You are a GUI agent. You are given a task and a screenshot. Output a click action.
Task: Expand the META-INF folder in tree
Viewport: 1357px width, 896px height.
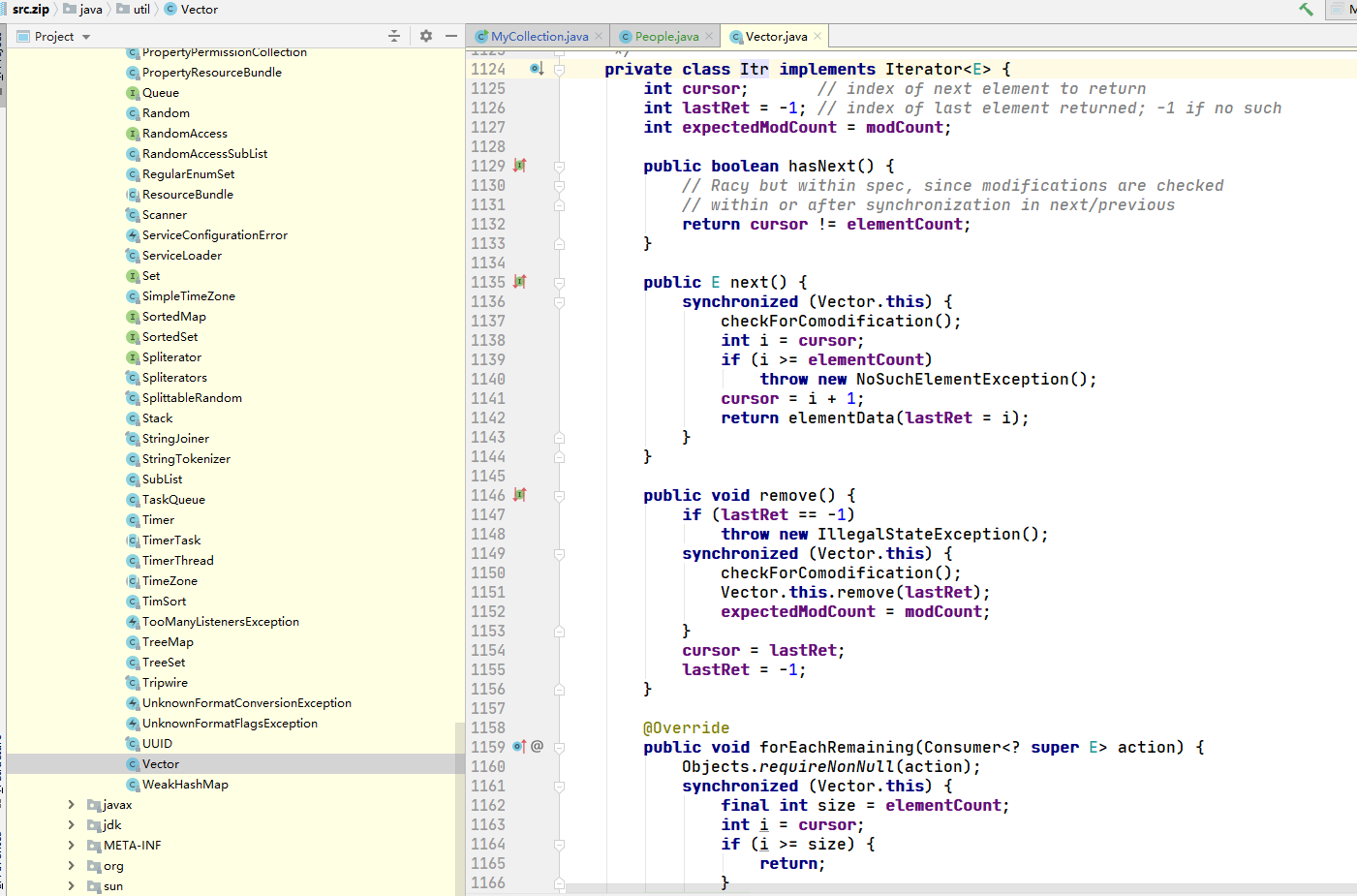[71, 846]
